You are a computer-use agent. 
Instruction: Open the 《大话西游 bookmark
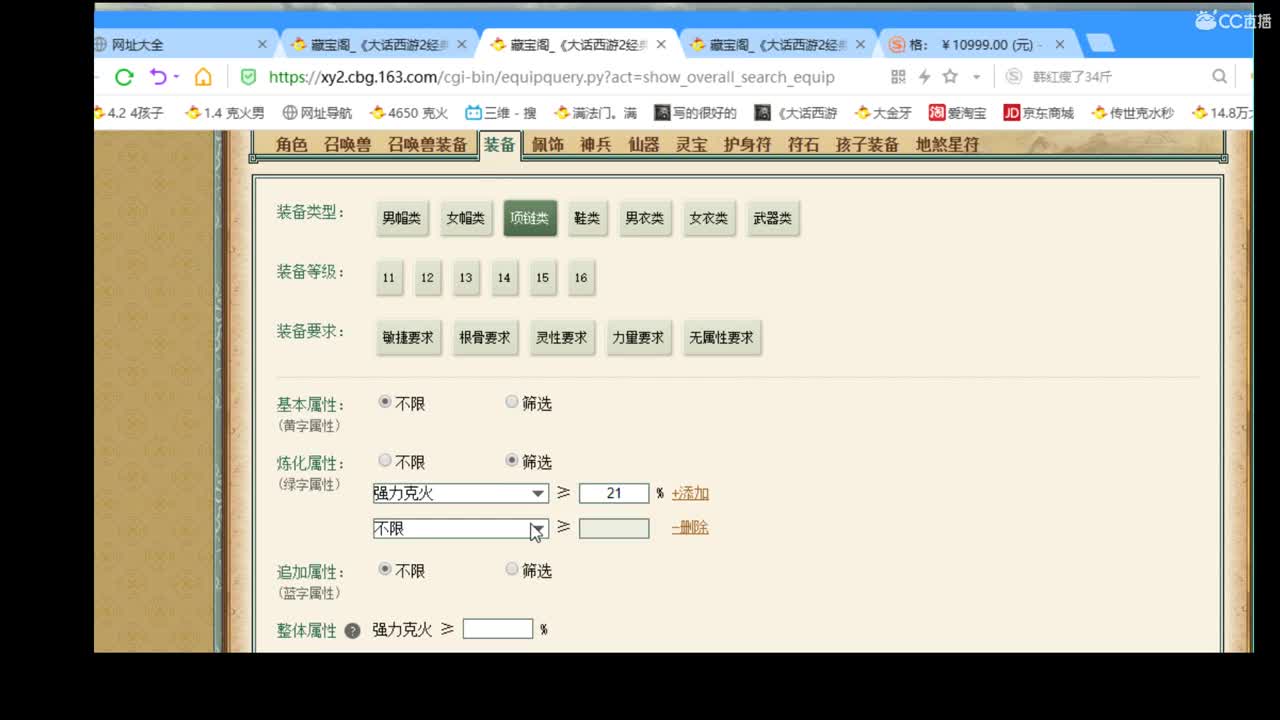[795, 113]
